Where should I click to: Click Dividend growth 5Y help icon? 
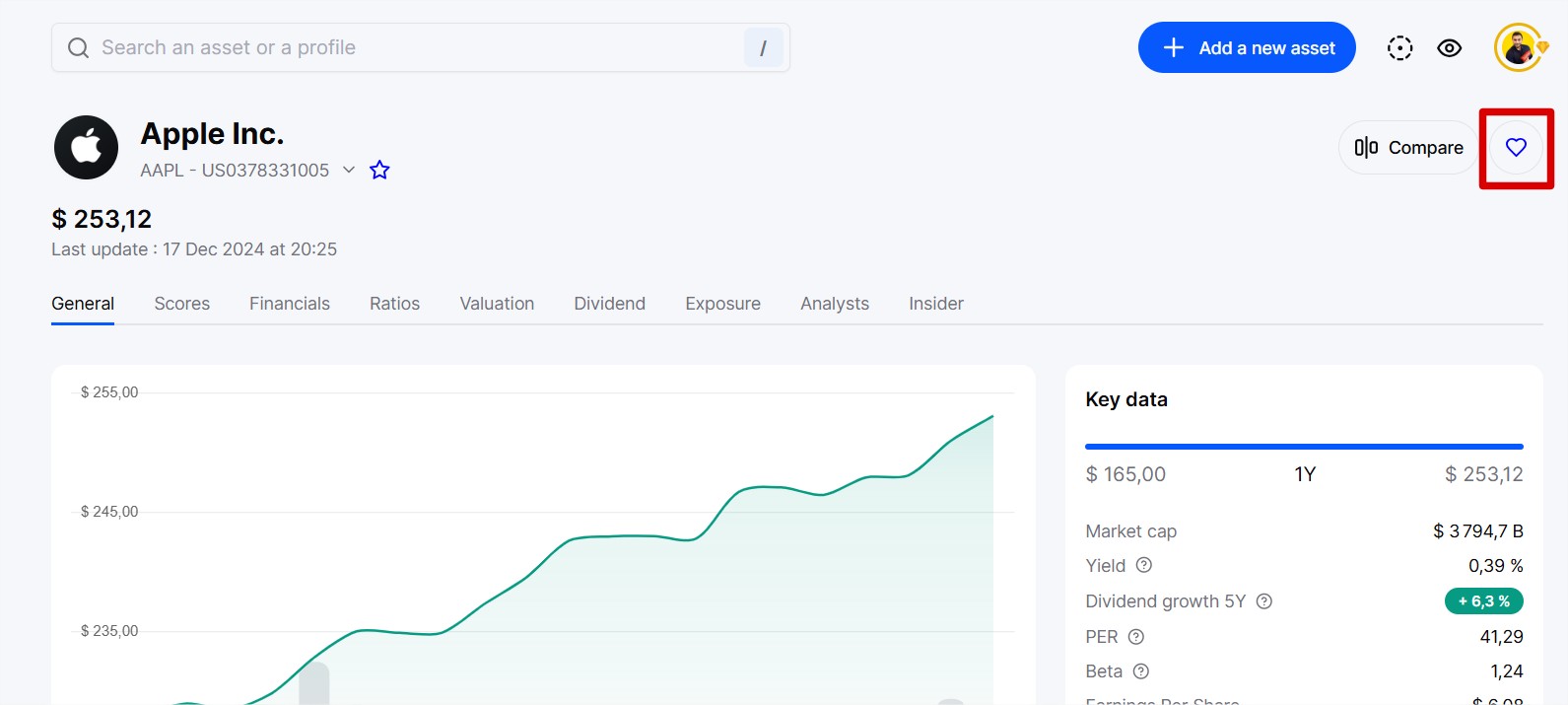click(x=1264, y=600)
